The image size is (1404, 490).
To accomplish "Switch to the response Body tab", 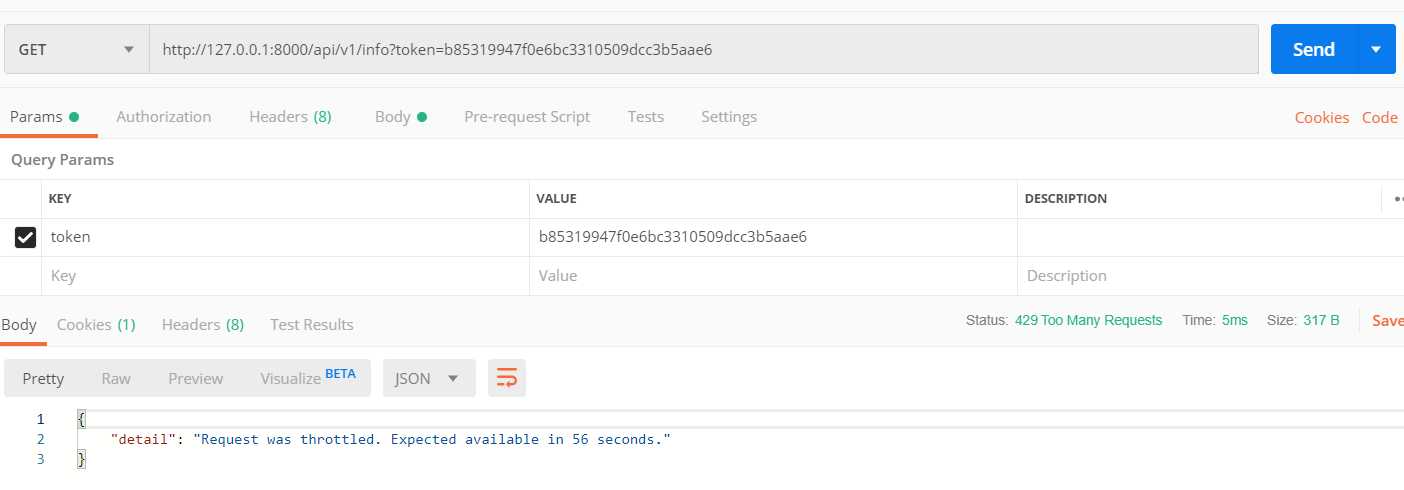I will tap(19, 325).
